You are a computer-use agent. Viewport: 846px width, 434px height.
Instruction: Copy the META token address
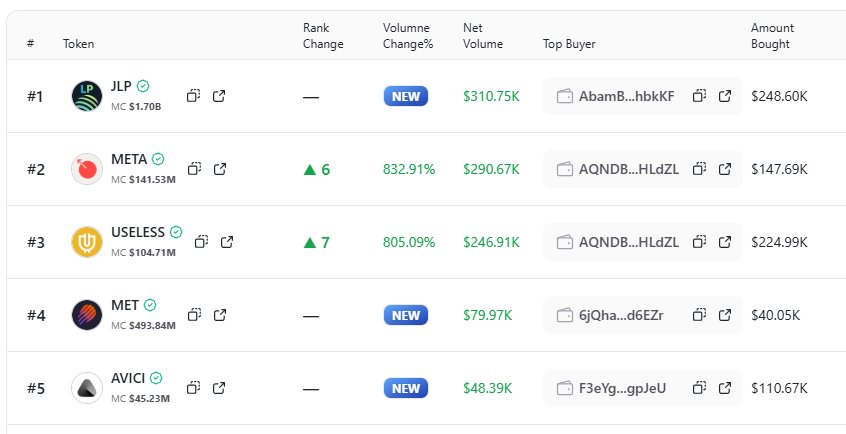coord(194,169)
